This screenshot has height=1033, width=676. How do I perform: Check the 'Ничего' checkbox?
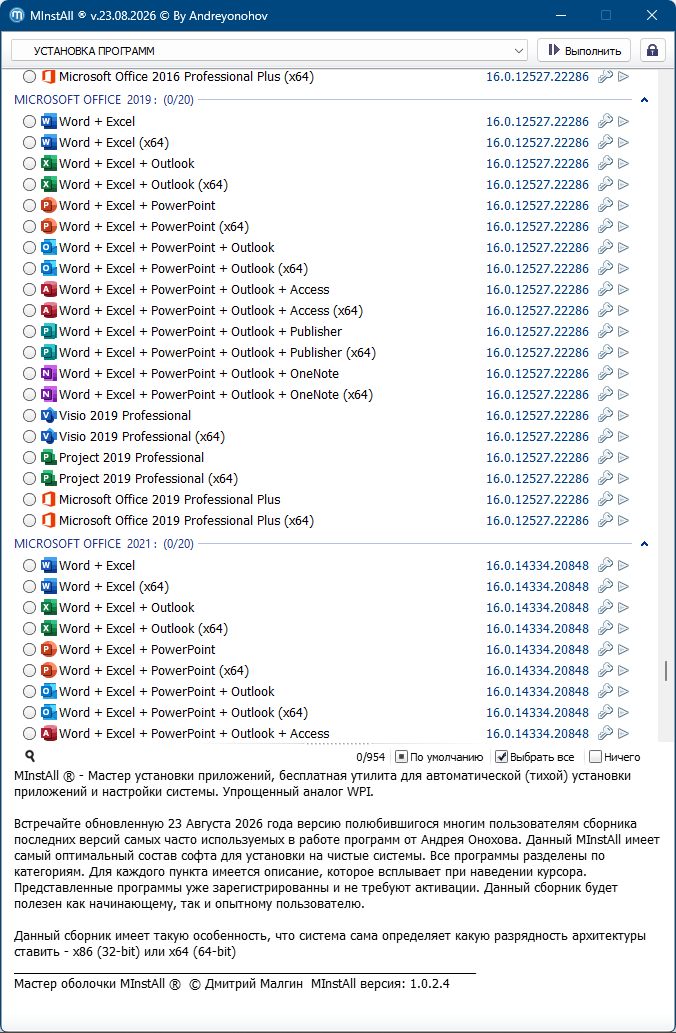tap(595, 756)
